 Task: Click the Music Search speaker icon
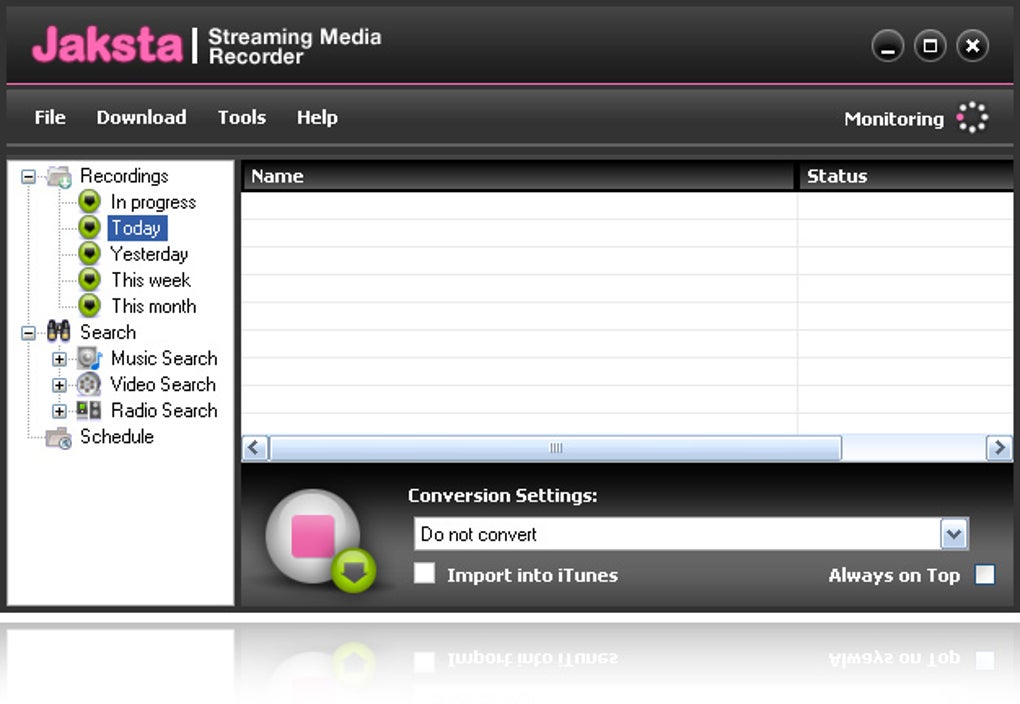(x=90, y=358)
